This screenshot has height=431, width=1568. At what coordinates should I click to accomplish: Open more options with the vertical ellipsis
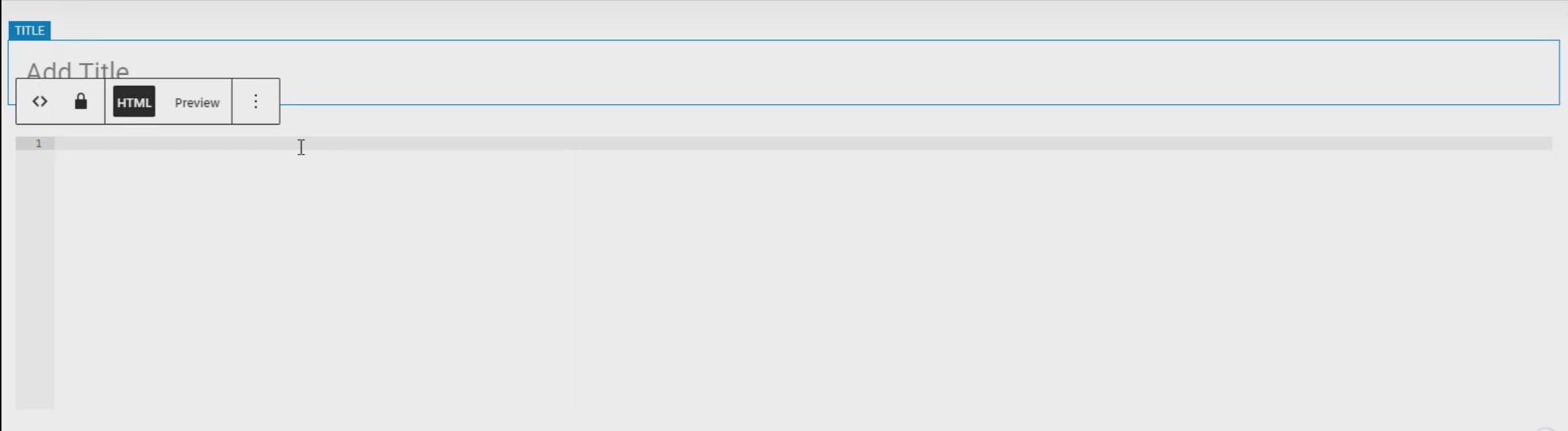(x=256, y=102)
